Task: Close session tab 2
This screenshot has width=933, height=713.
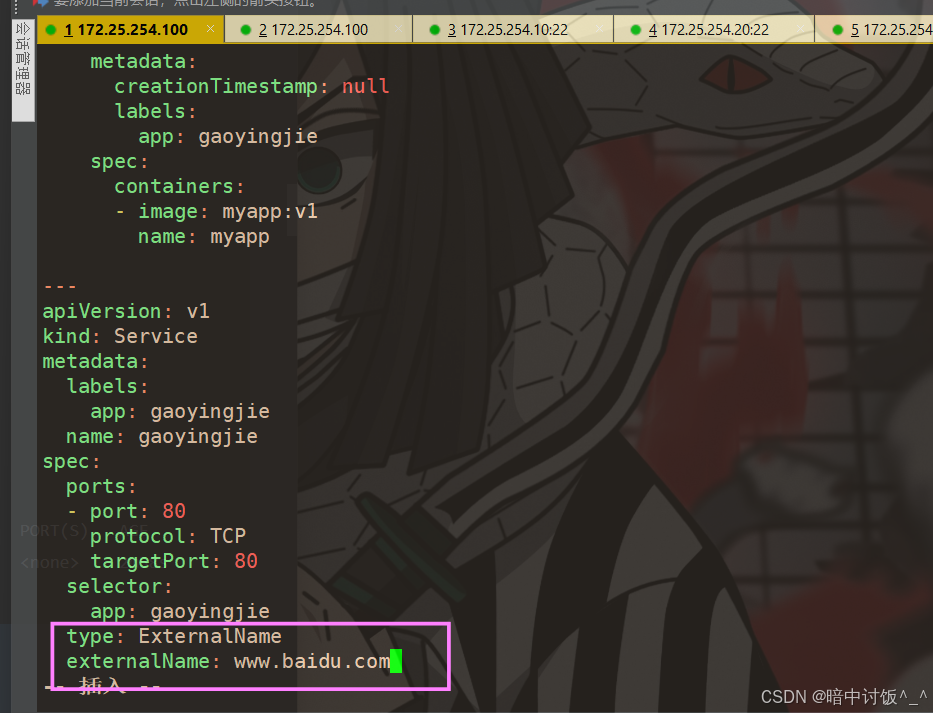Action: (399, 29)
